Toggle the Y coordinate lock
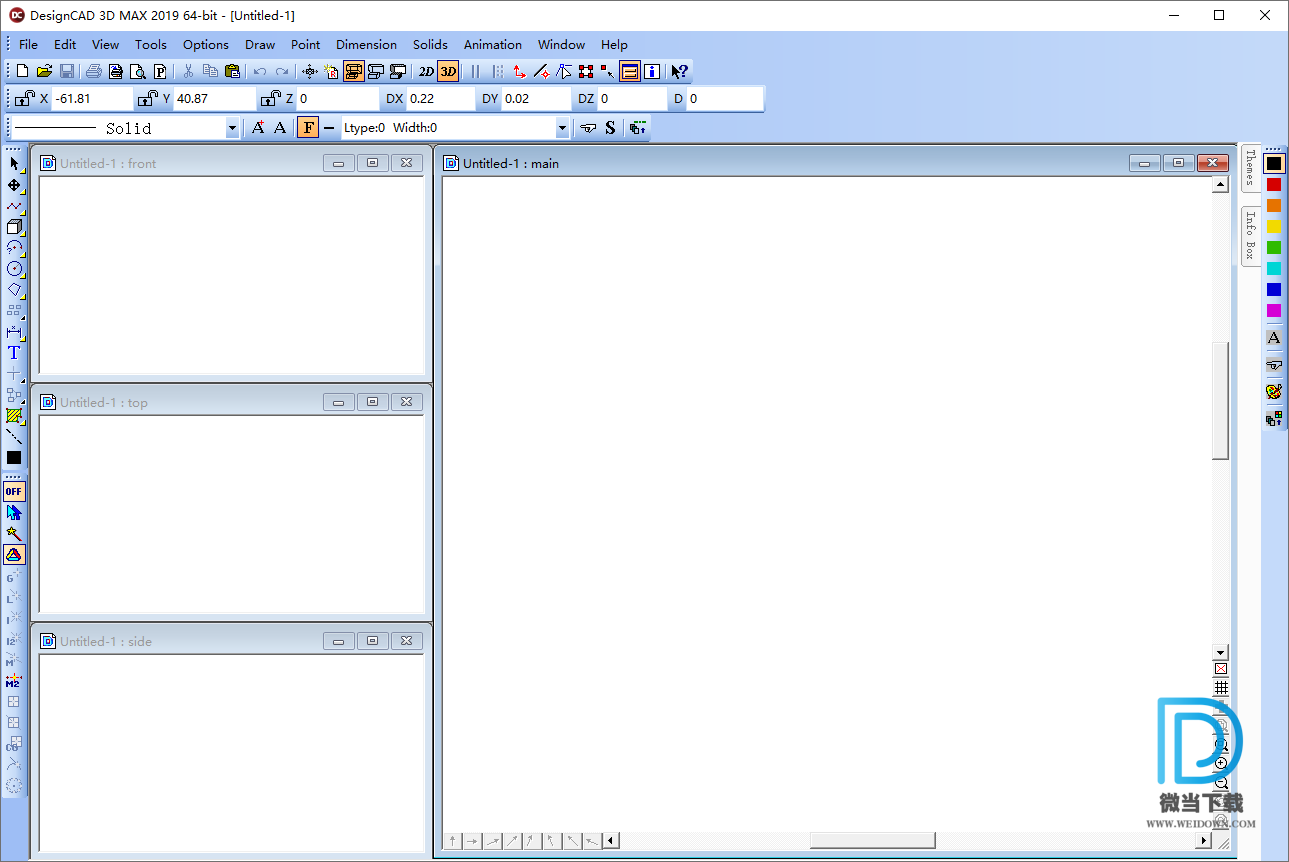The height and width of the screenshot is (862, 1289). click(147, 98)
